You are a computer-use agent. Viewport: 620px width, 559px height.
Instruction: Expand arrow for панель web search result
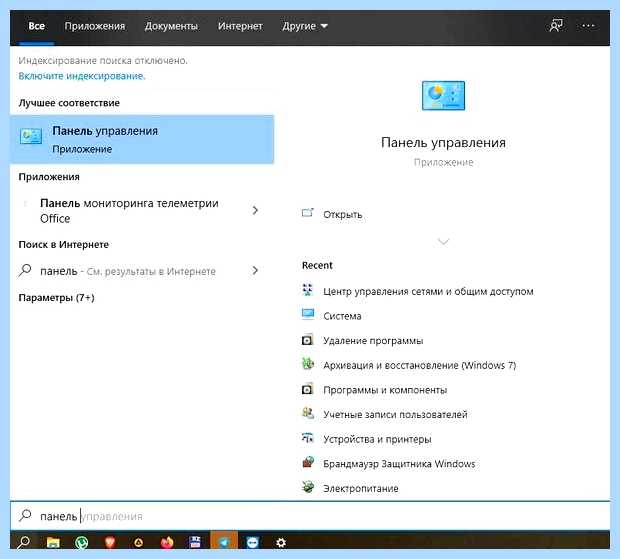pyautogui.click(x=255, y=270)
